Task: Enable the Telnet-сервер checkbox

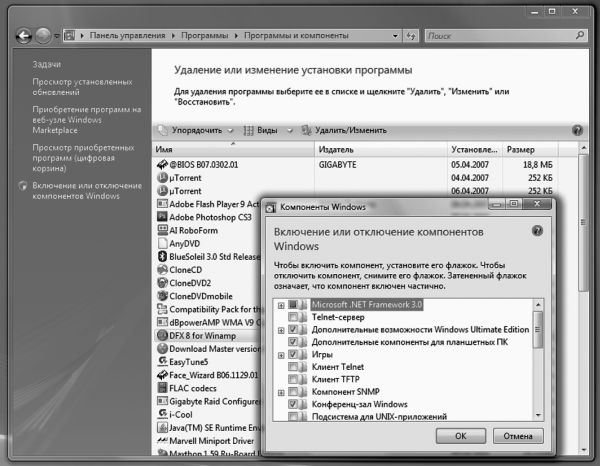Action: click(x=293, y=317)
